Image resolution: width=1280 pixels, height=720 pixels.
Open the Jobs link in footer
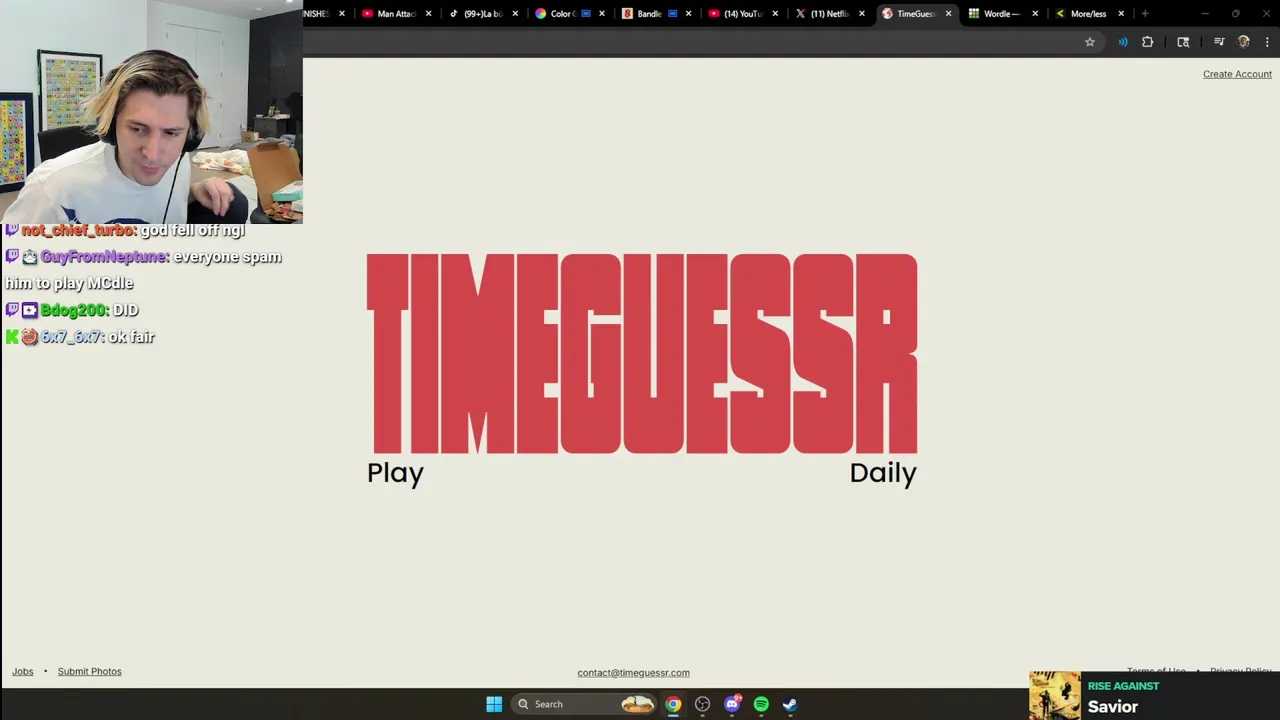(23, 672)
